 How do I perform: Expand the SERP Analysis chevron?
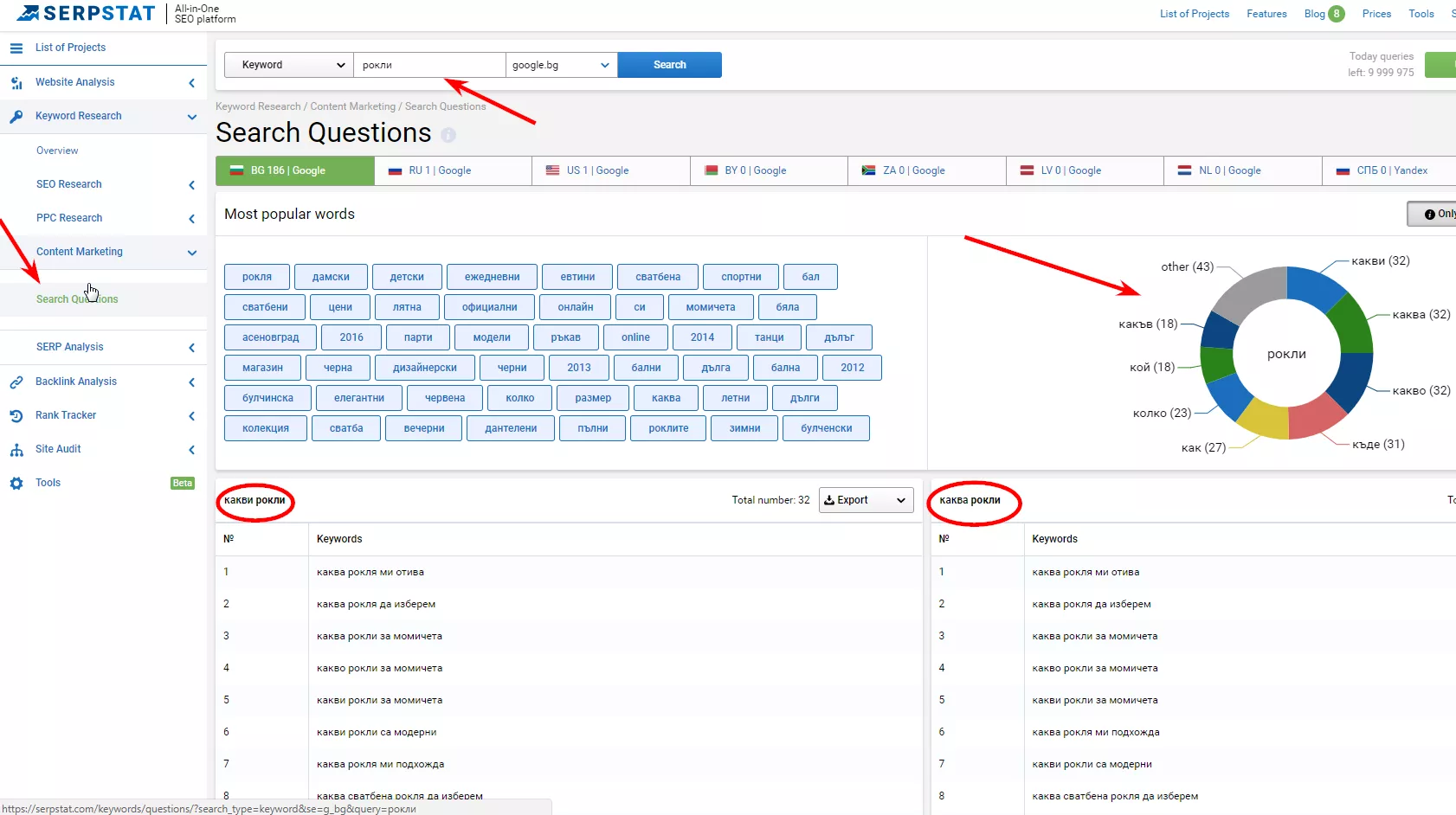coord(191,348)
